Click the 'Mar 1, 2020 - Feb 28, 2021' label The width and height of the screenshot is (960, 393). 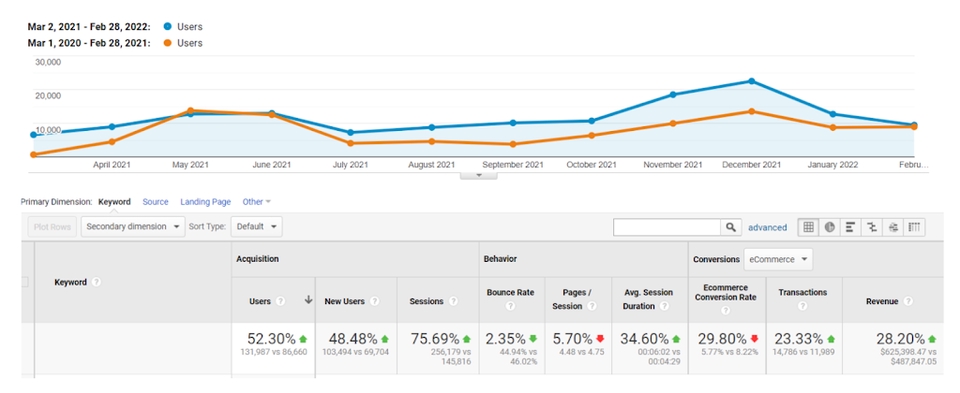(x=89, y=43)
